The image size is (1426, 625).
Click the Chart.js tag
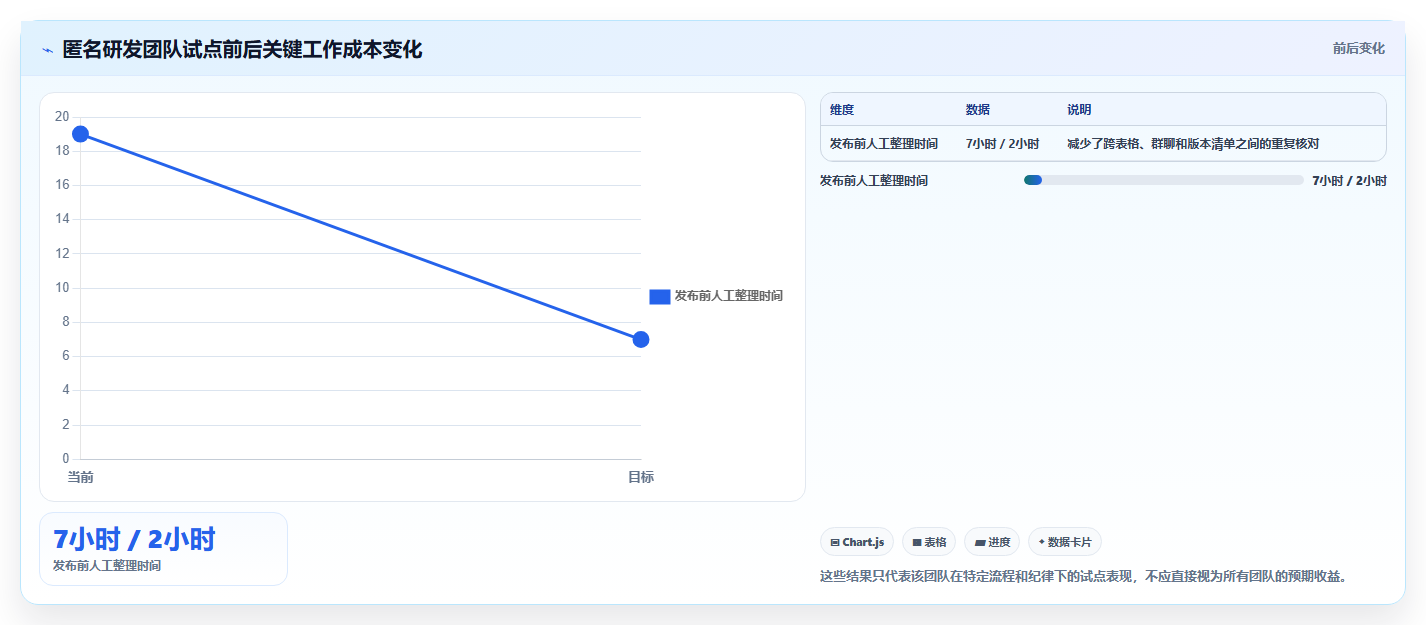point(857,542)
